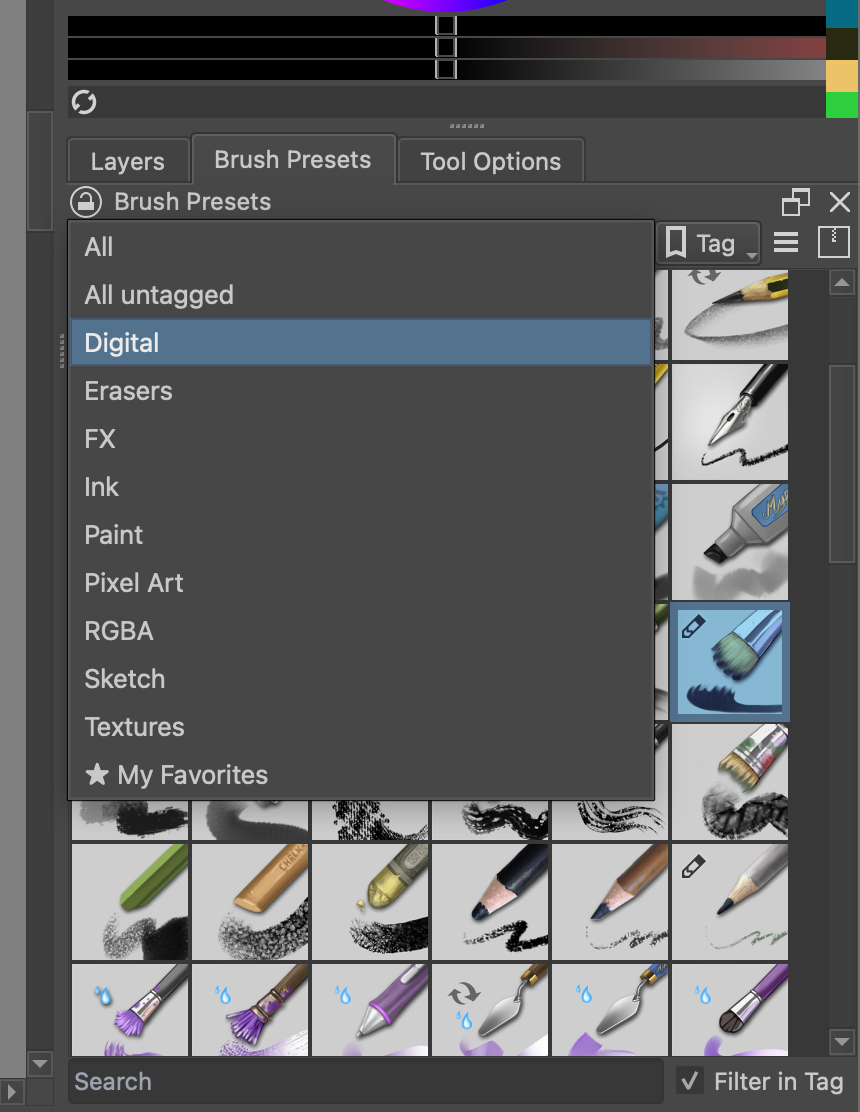The height and width of the screenshot is (1112, 860).
Task: Click the bottom-left play arrow button
Action: pyautogui.click(x=12, y=1092)
